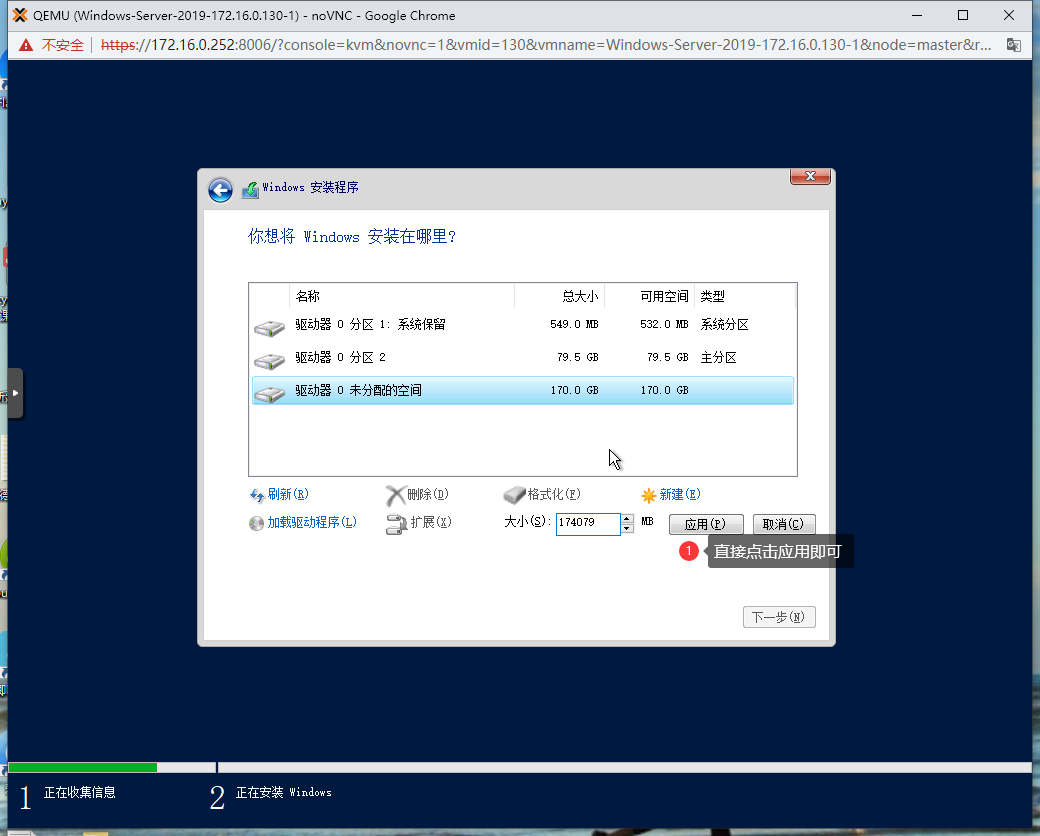Click the load driver disc icon
This screenshot has width=1040, height=836.
pos(257,523)
